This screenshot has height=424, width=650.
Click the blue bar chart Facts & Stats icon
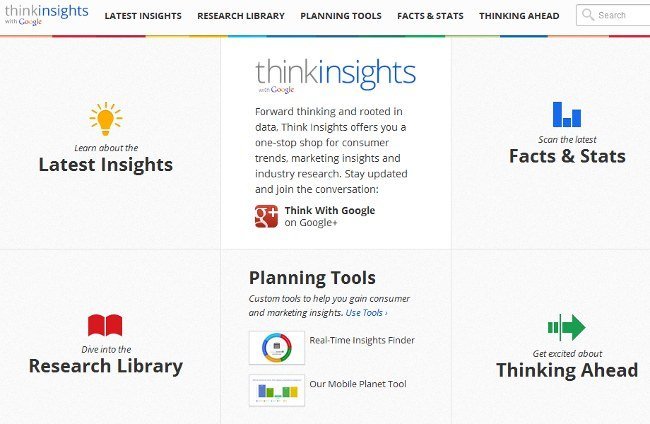pyautogui.click(x=566, y=114)
